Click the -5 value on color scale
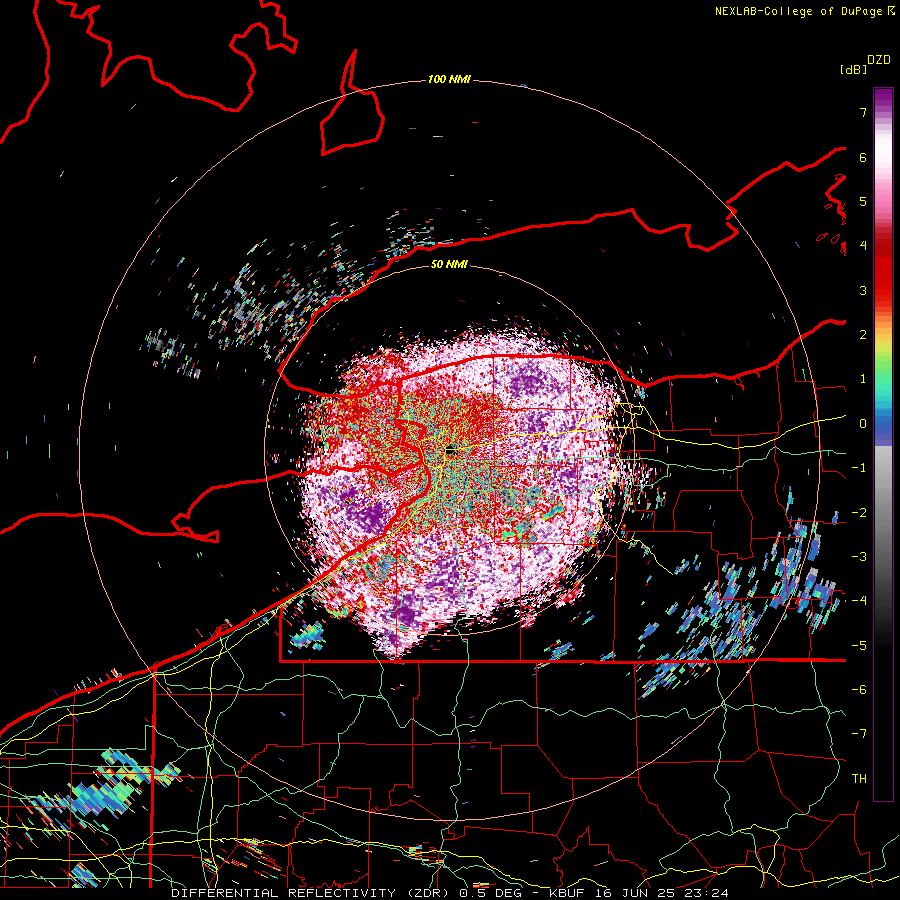900x900 pixels. [859, 646]
